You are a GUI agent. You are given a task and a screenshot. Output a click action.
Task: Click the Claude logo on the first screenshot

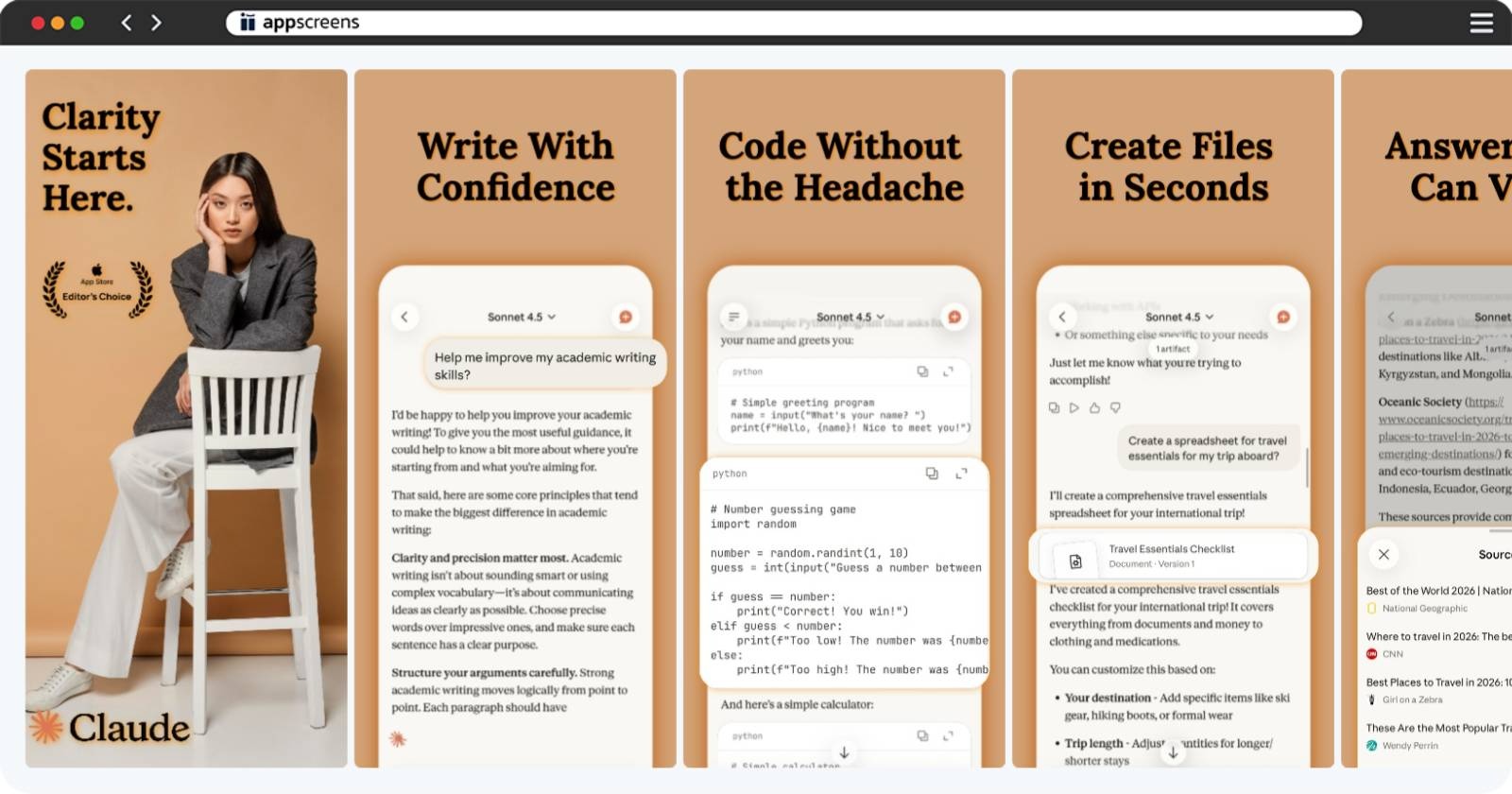click(110, 727)
